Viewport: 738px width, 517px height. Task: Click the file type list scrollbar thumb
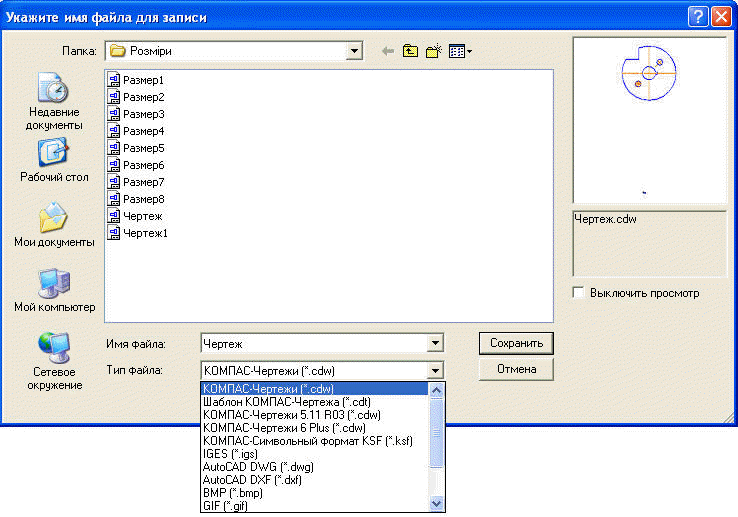(x=436, y=433)
